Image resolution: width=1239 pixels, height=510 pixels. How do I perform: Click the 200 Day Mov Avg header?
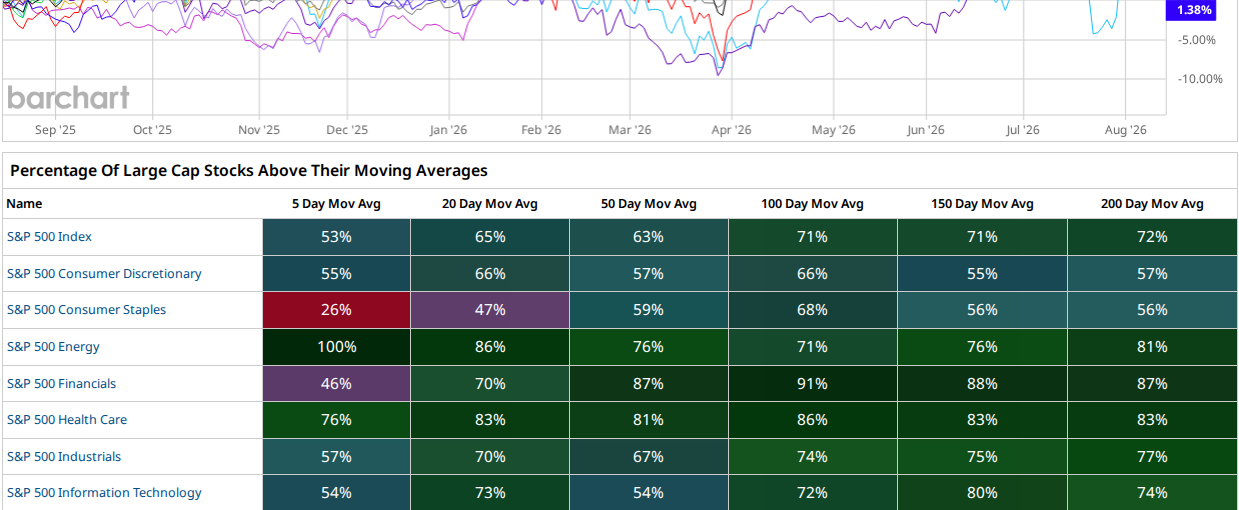[1152, 204]
